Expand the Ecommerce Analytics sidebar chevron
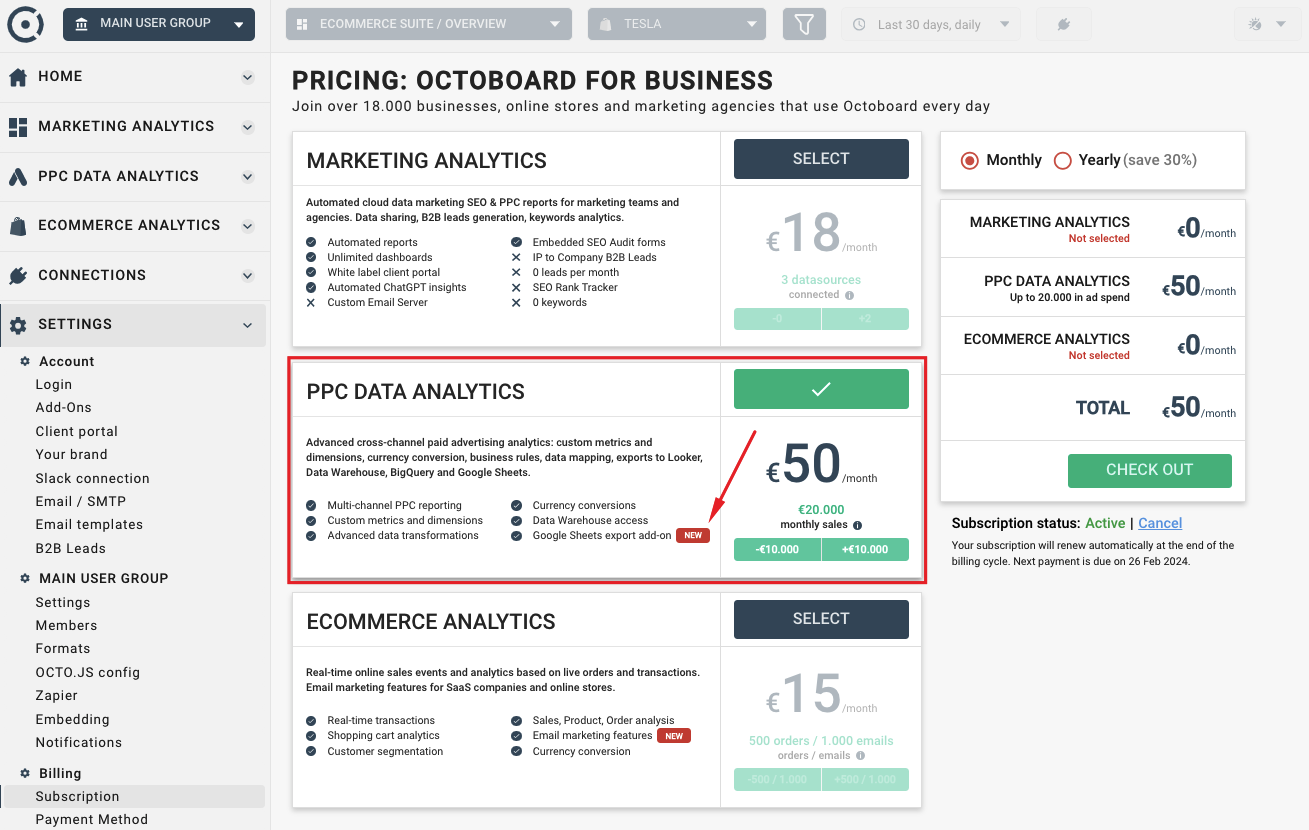The width and height of the screenshot is (1309, 830). click(x=248, y=226)
